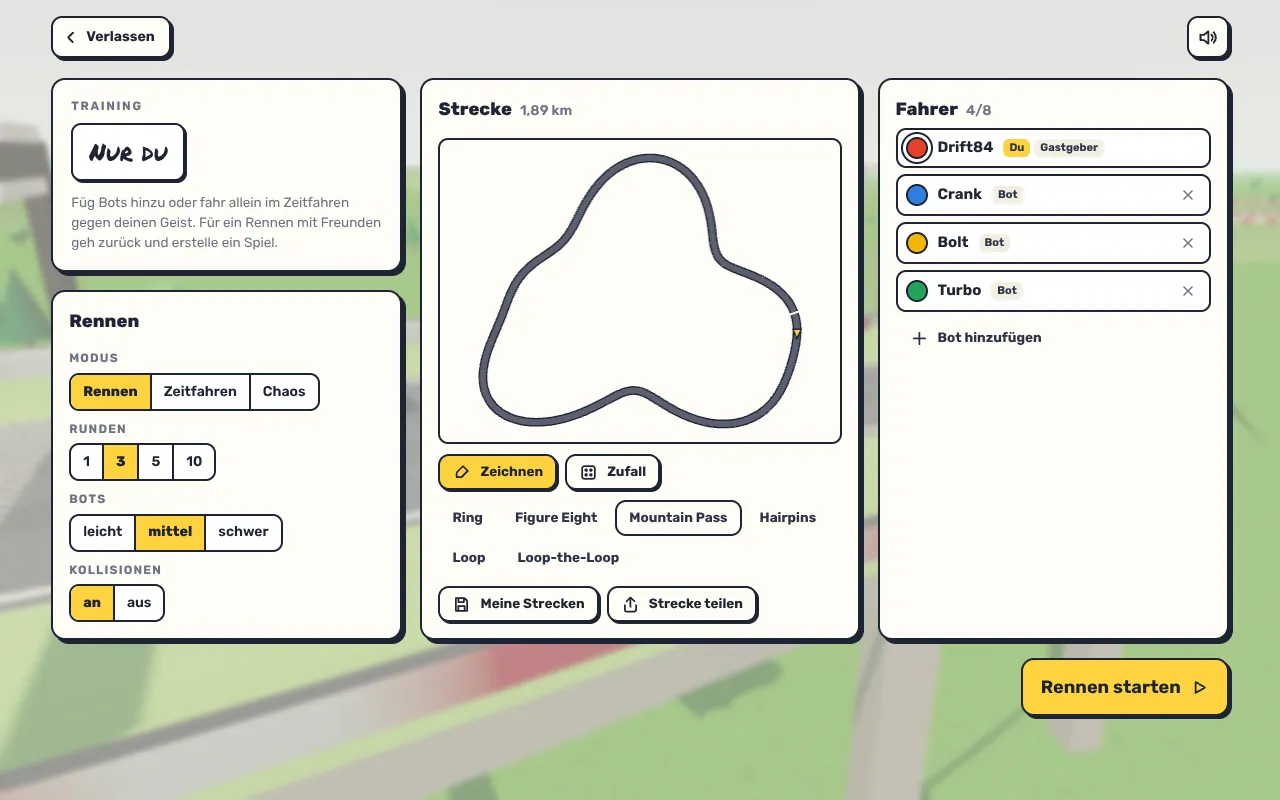Image resolution: width=1280 pixels, height=800 pixels.
Task: Click the dice icon on Zufall
Action: (589, 472)
